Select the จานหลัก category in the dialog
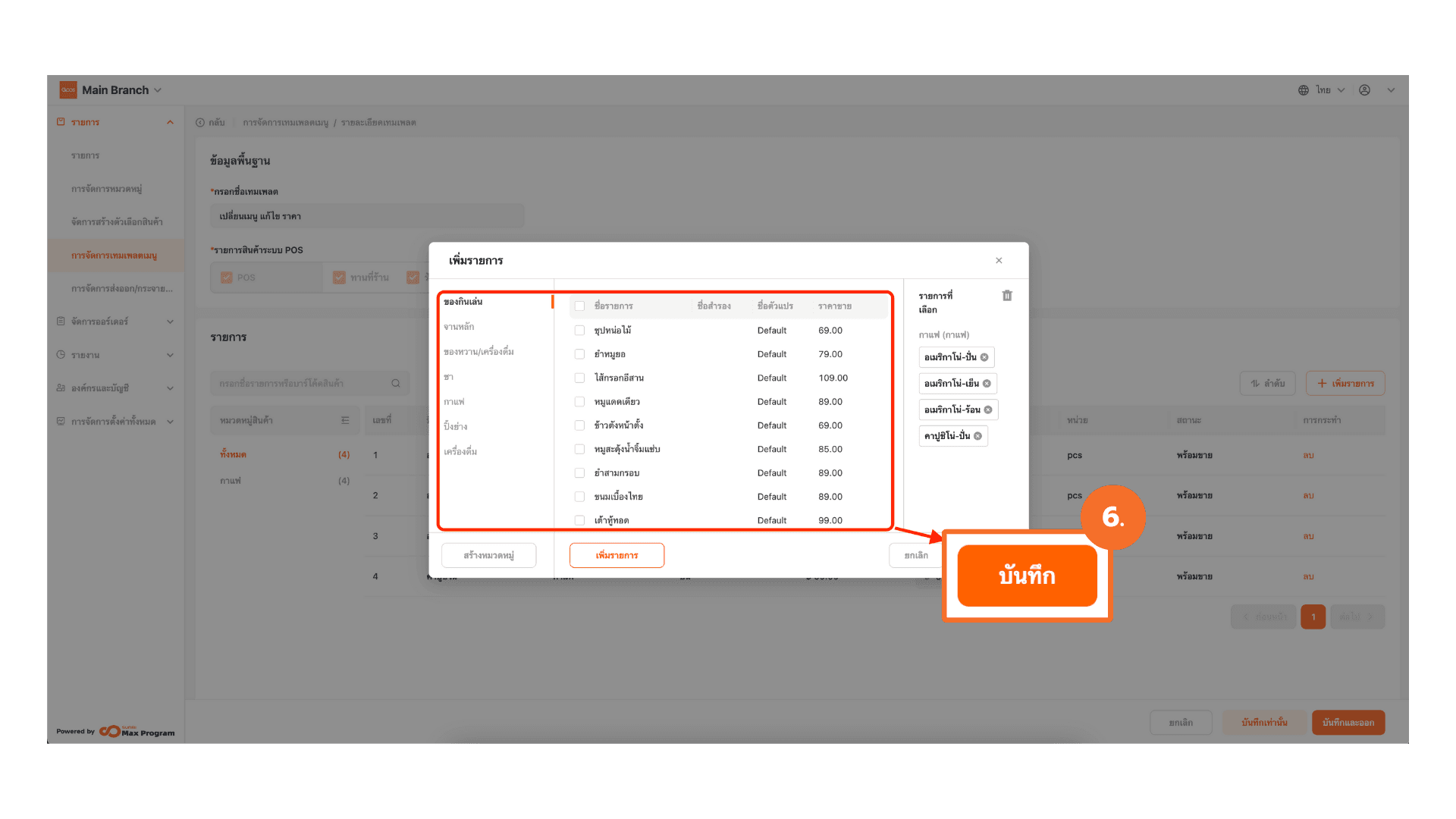 459,327
